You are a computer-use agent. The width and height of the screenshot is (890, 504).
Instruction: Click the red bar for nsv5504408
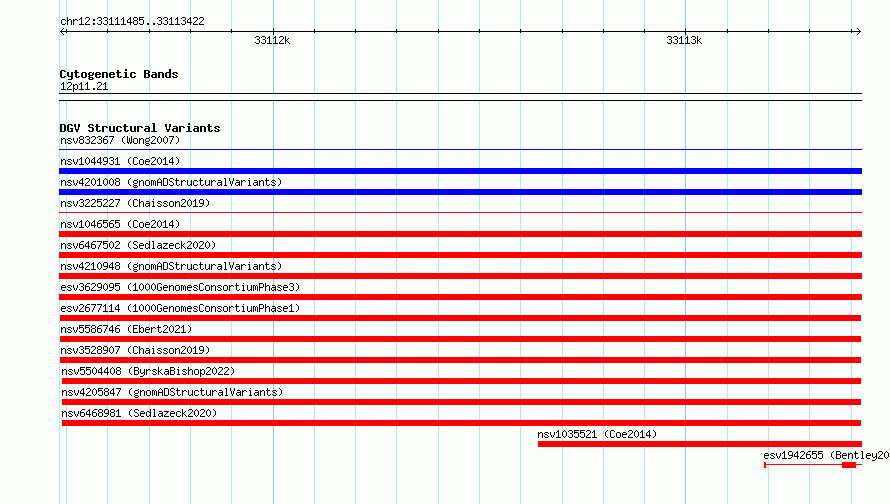(461, 381)
